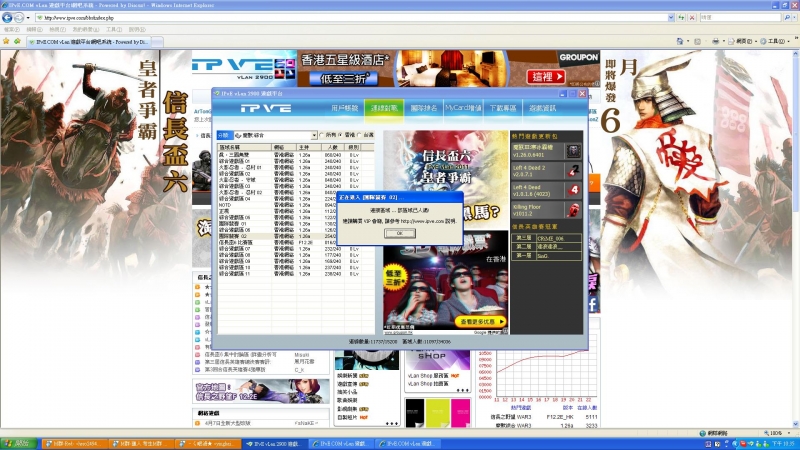Screen dimensions: 800x450
Task: Click the Left 4 Dead icon
Action: coord(575,190)
